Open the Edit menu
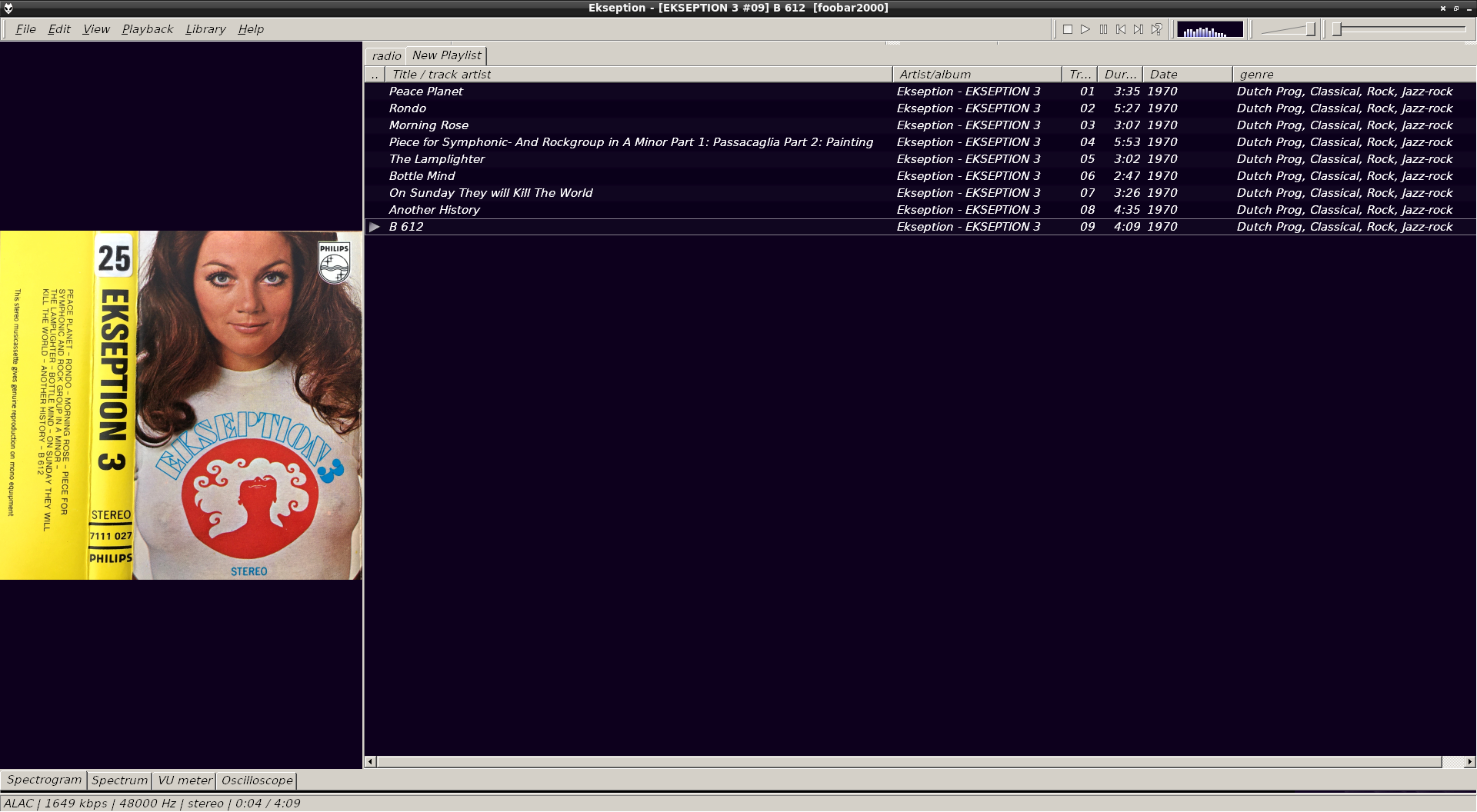 tap(59, 29)
